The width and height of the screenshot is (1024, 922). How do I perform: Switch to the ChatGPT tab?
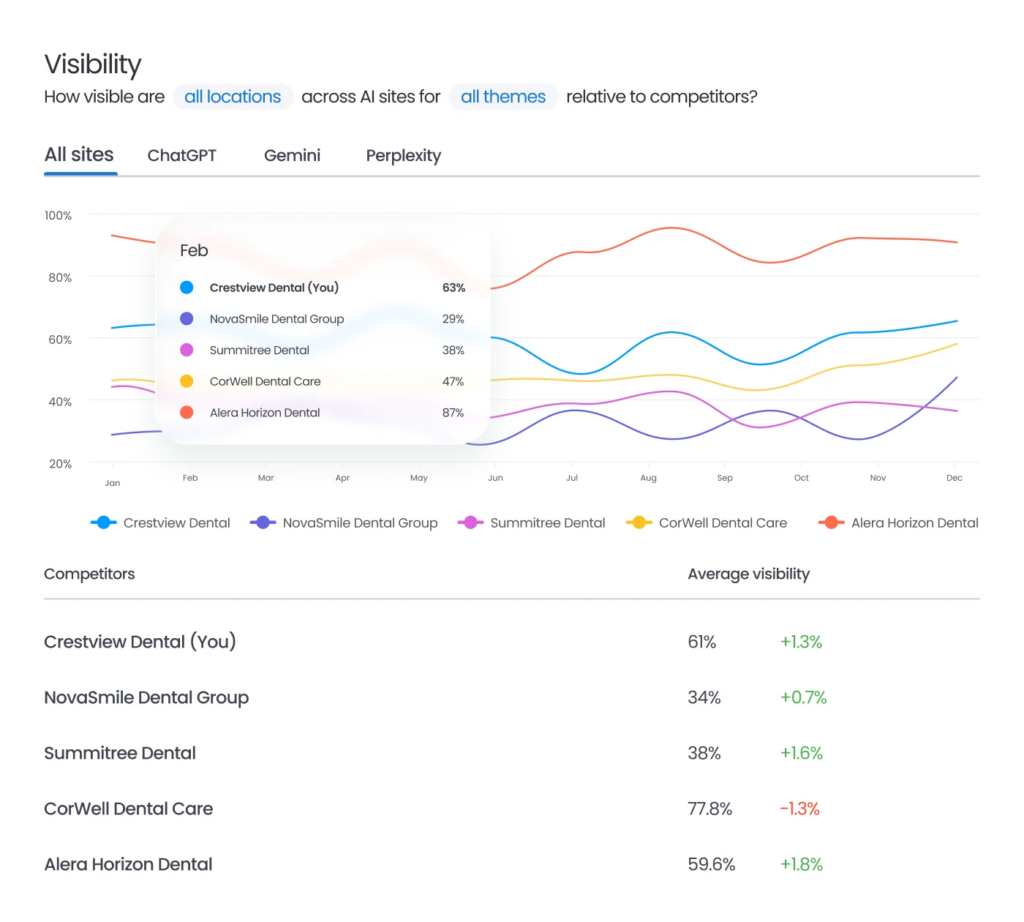[x=181, y=156]
